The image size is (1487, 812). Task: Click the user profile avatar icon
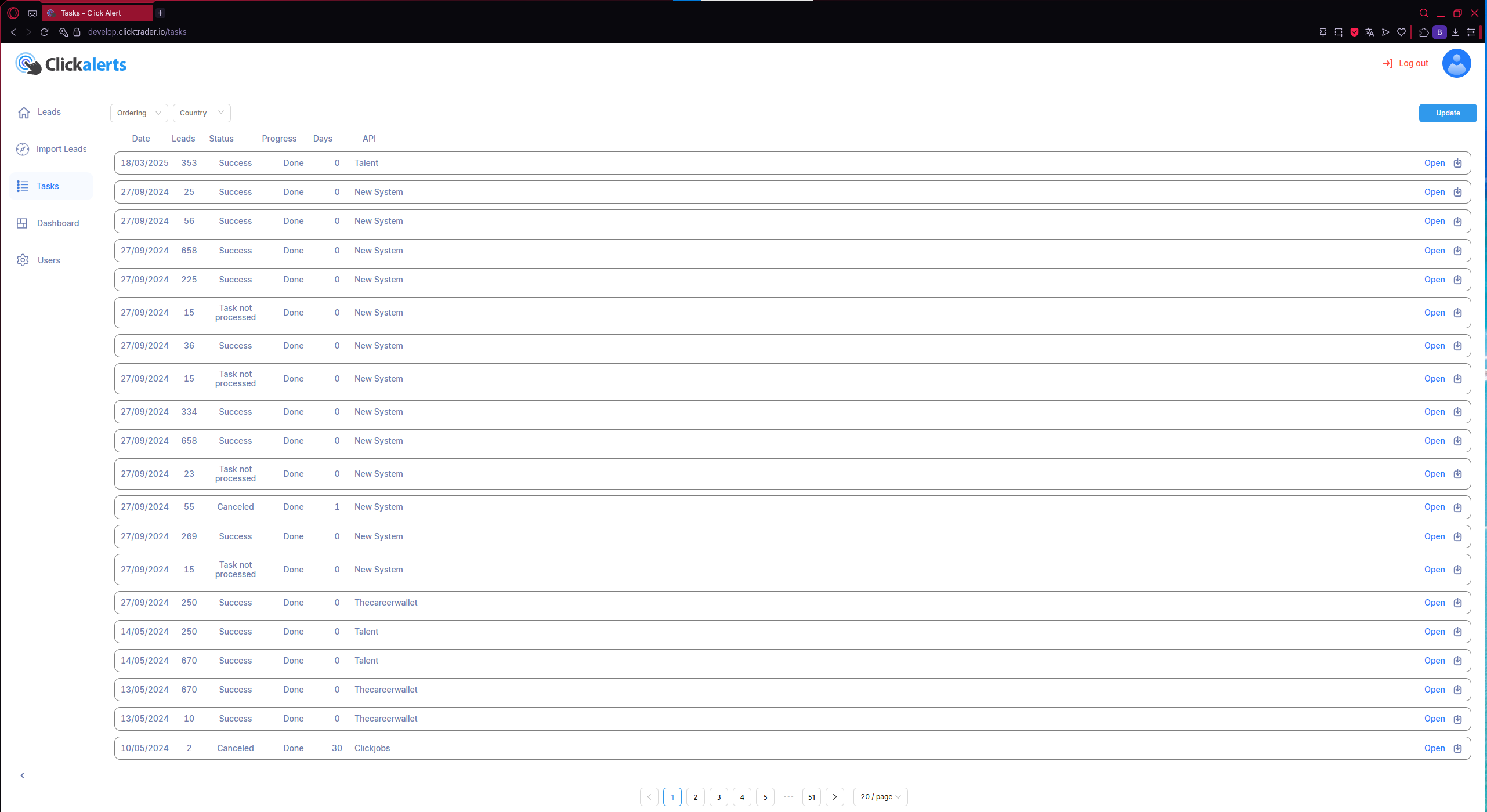[x=1456, y=63]
